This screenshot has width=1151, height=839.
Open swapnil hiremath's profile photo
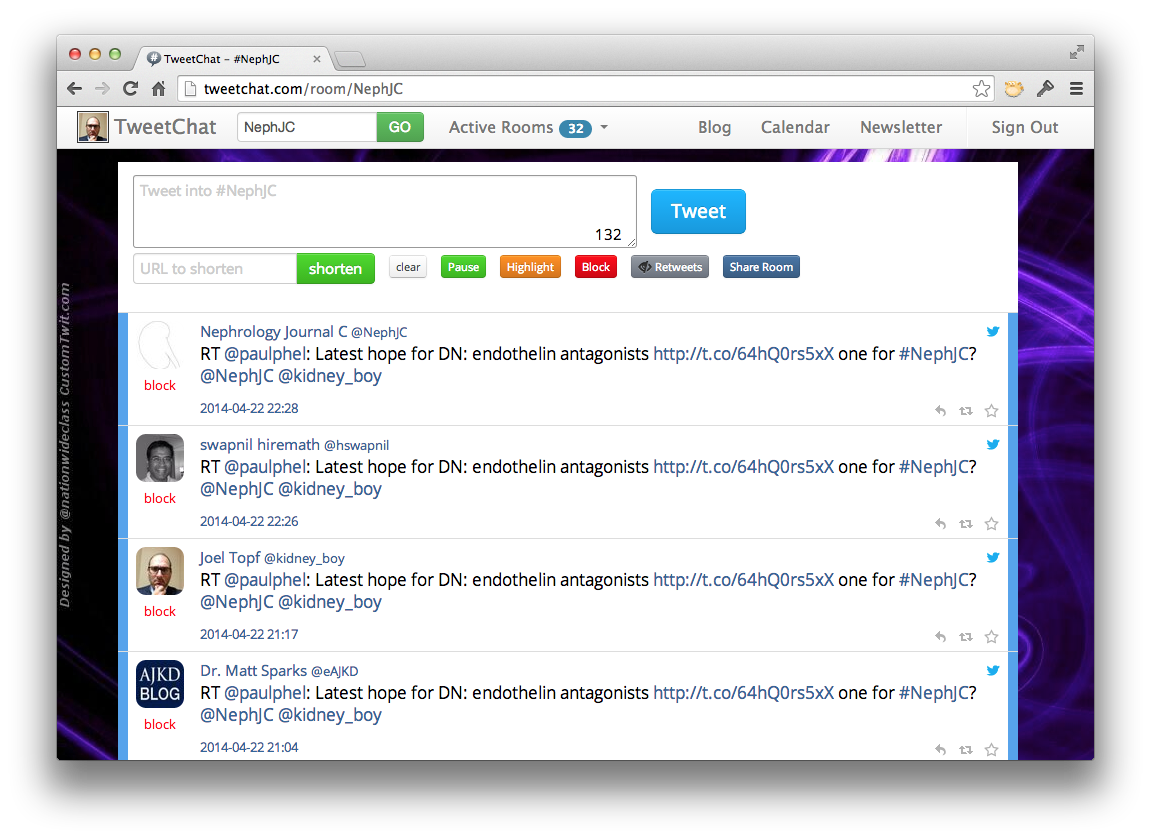pyautogui.click(x=160, y=458)
